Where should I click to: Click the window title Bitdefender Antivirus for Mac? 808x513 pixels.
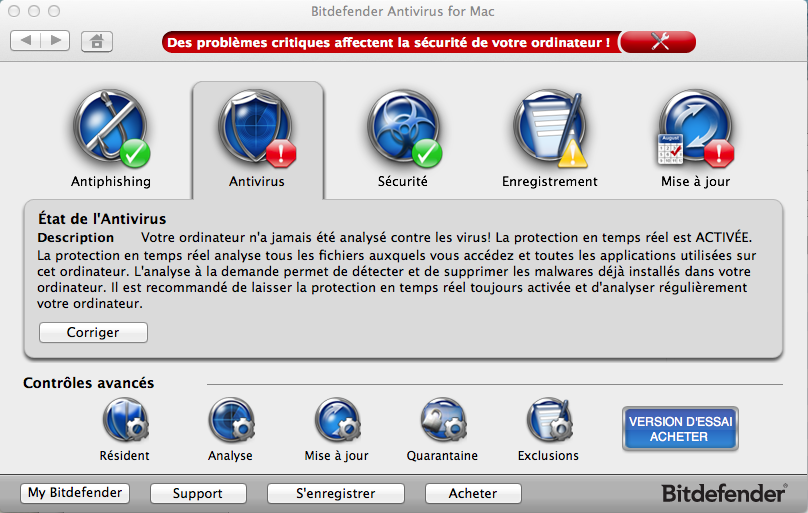[403, 11]
